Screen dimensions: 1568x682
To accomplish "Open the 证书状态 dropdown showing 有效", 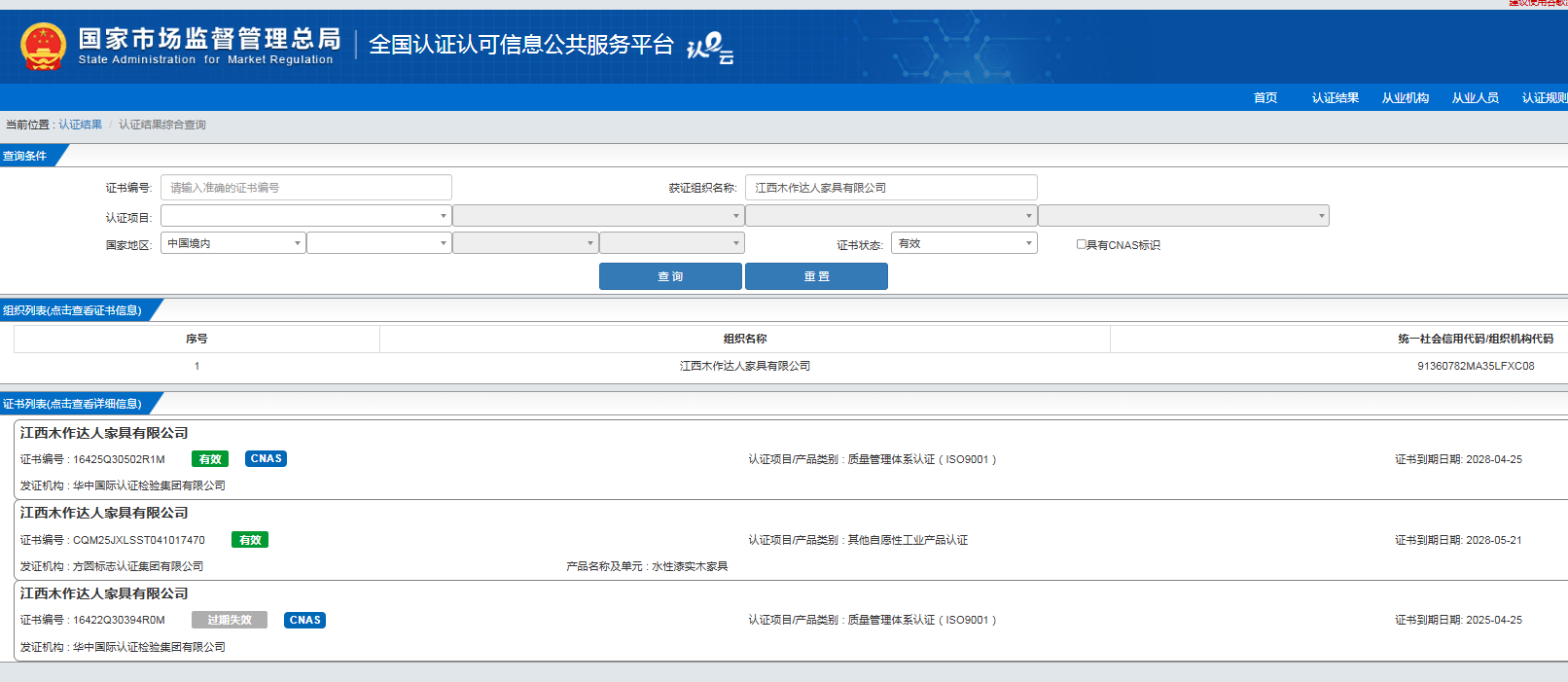I will (x=964, y=243).
